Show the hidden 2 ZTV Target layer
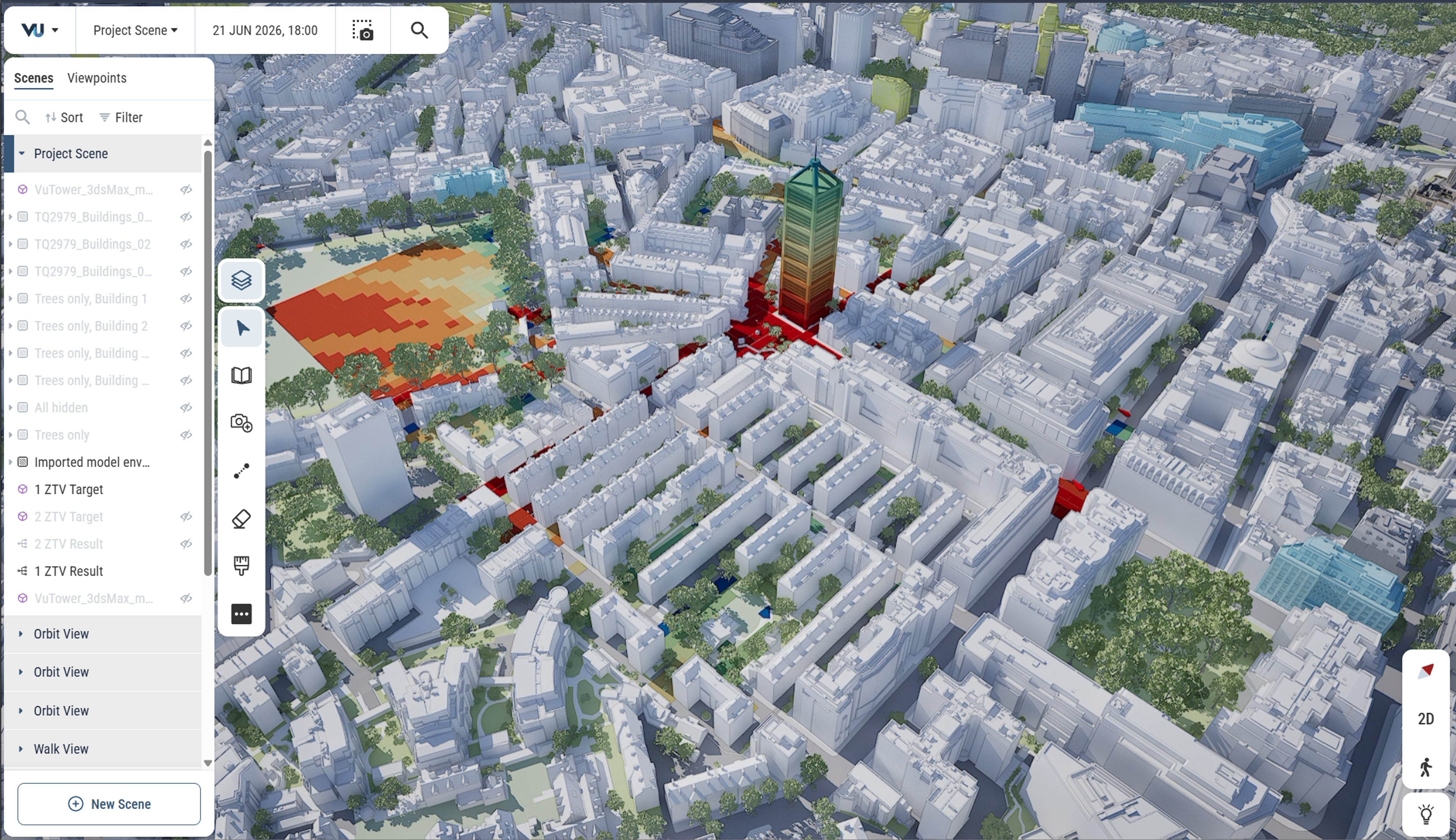 (186, 517)
